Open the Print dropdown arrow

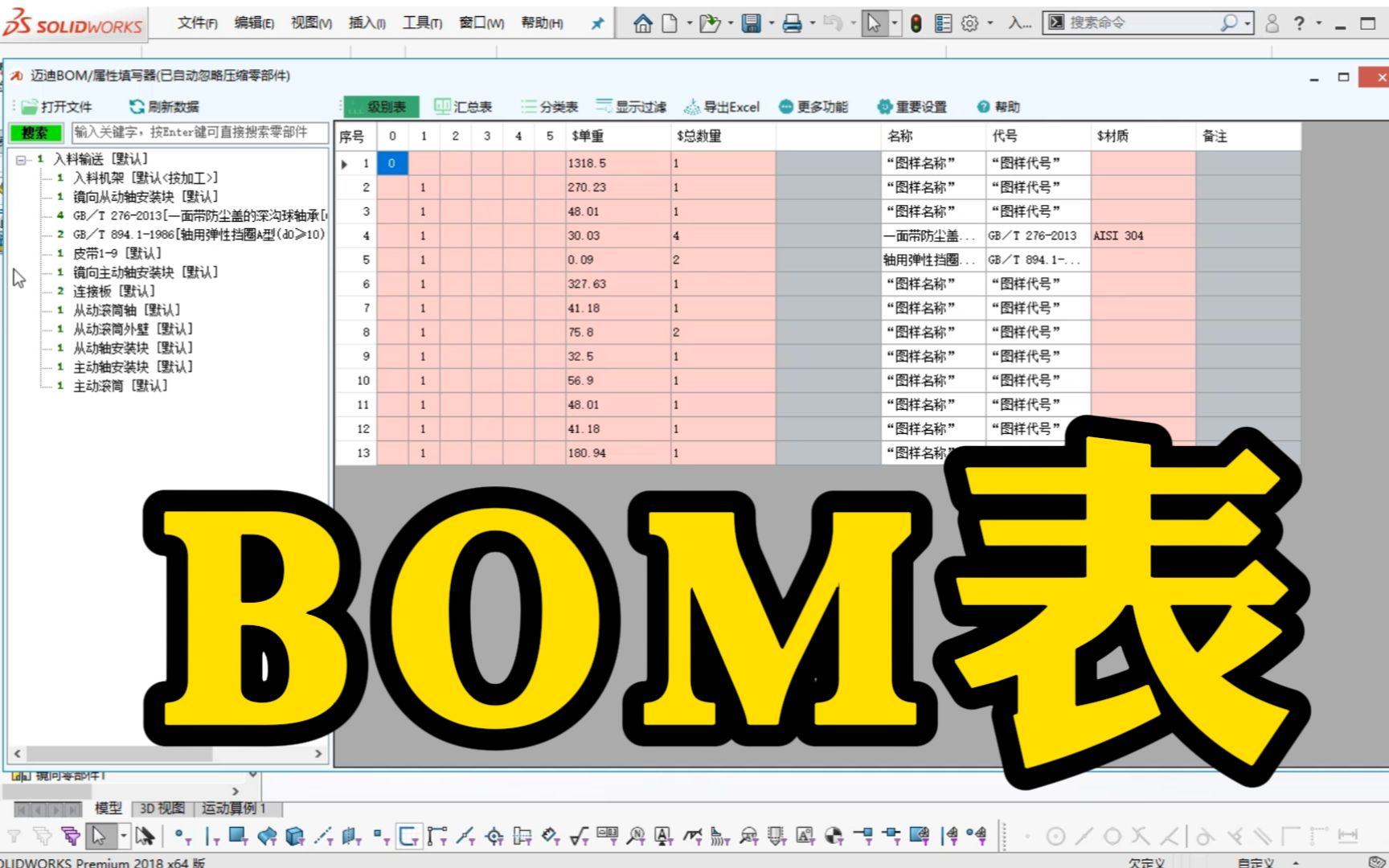(x=812, y=23)
